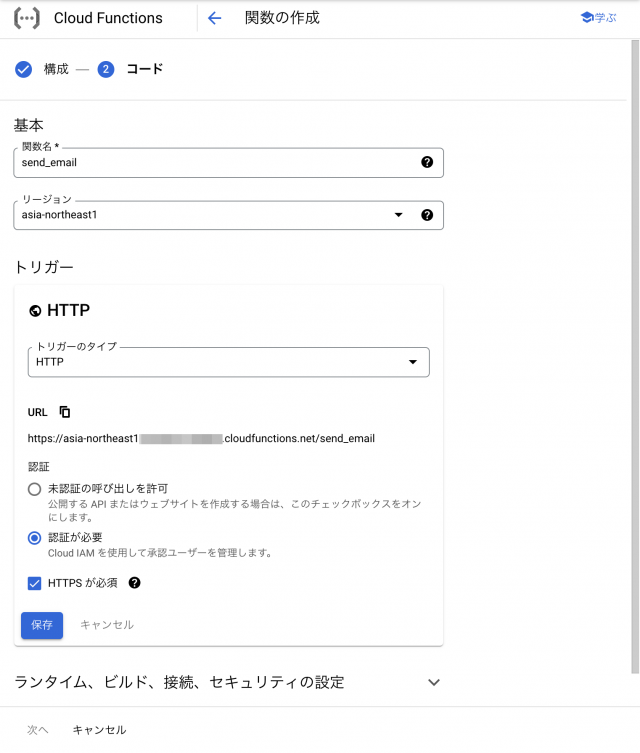Copy the URL with the copy icon
The height and width of the screenshot is (753, 640).
point(64,412)
